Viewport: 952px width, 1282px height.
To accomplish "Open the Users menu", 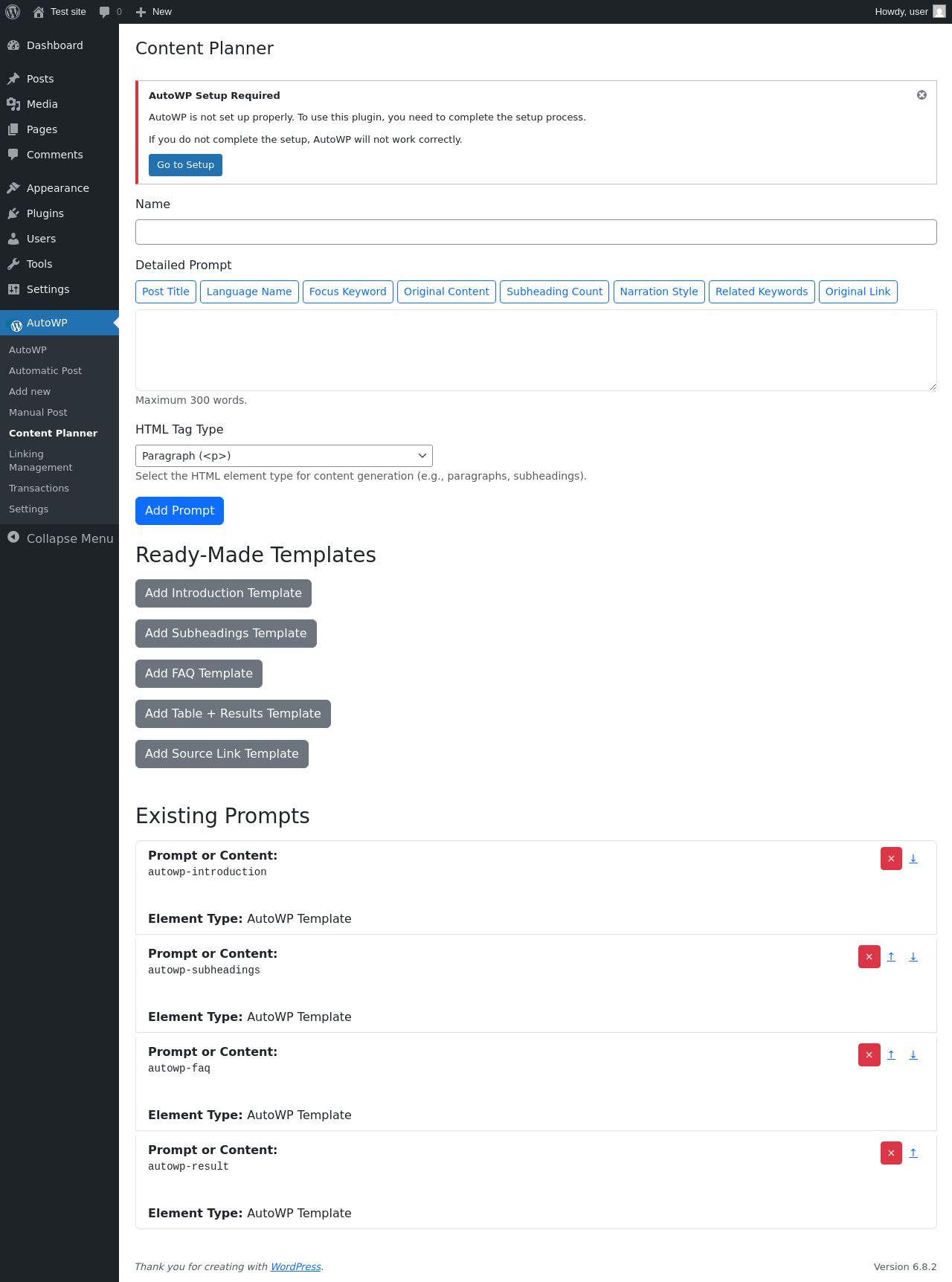I will point(59,239).
